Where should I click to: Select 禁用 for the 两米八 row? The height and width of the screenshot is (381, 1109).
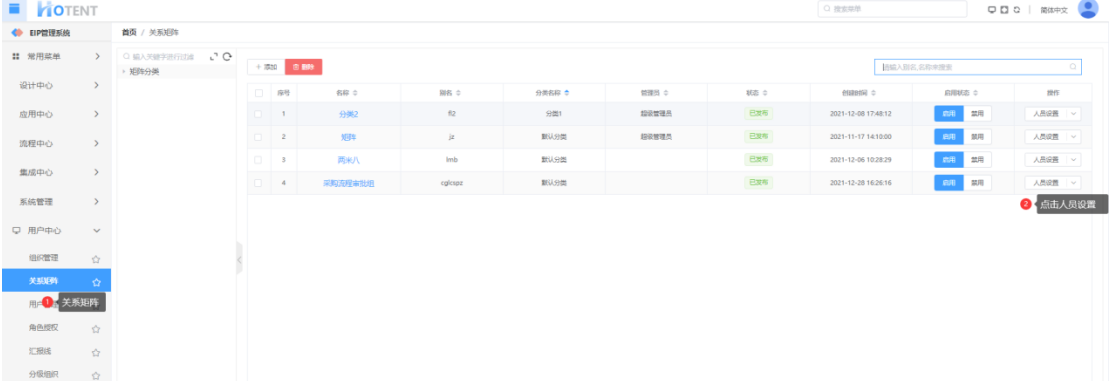[x=977, y=160]
